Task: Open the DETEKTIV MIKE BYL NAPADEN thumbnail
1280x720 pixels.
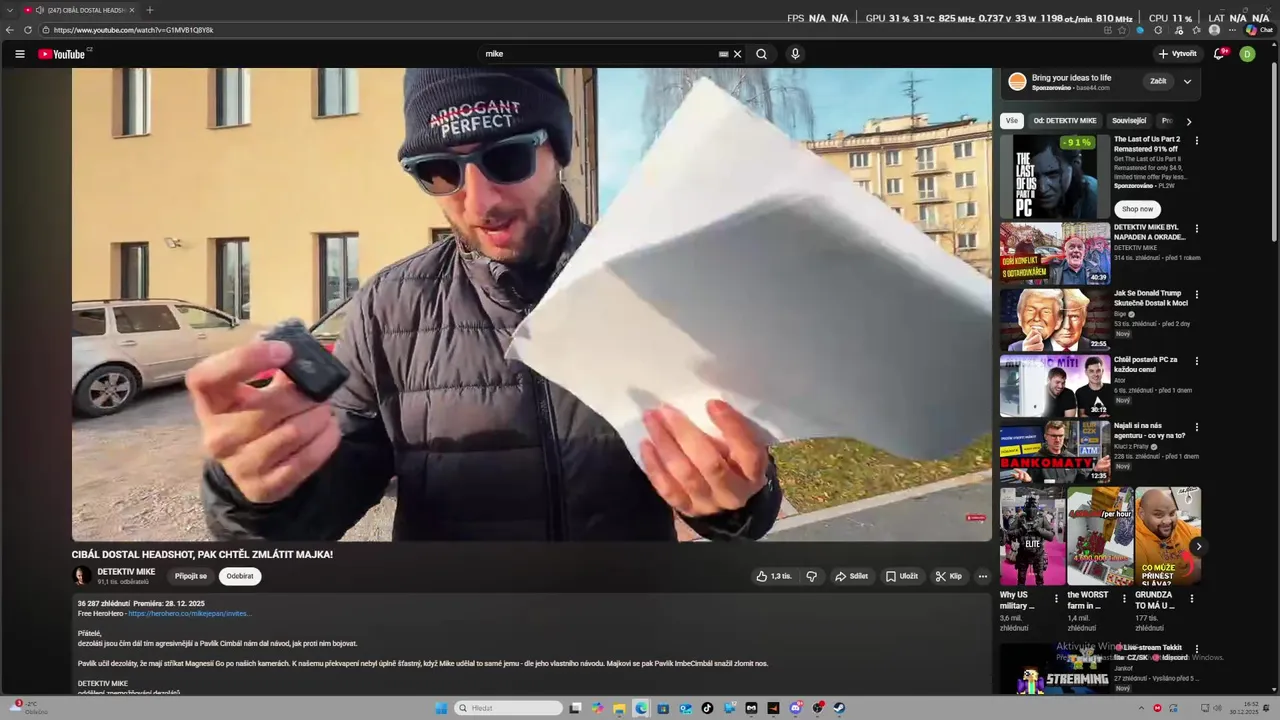Action: (x=1054, y=254)
